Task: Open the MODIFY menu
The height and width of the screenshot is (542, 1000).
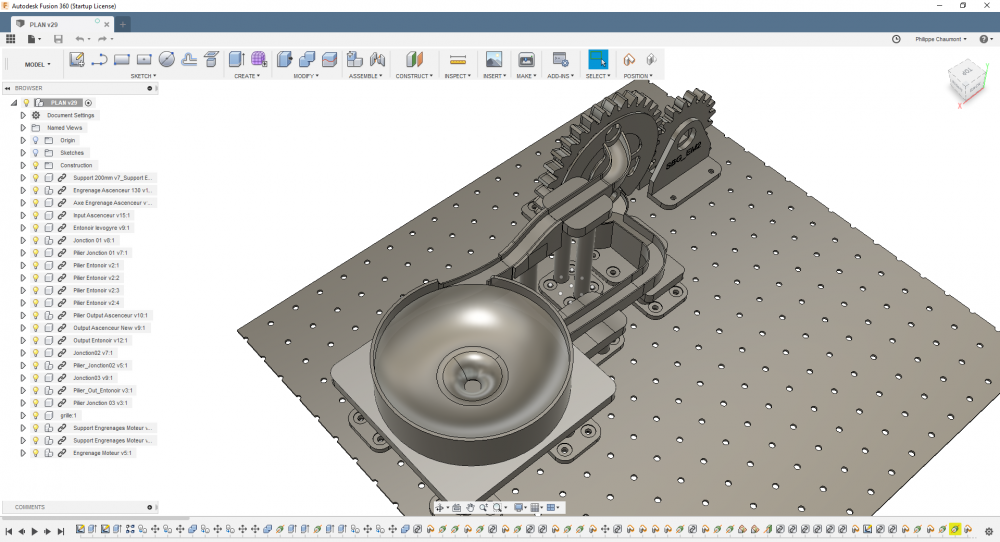Action: (x=306, y=76)
